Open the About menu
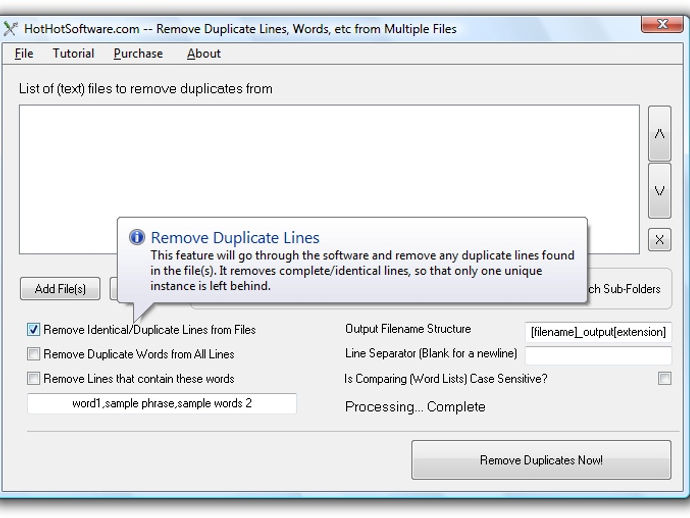Screen dimensions: 690x518 pos(204,54)
